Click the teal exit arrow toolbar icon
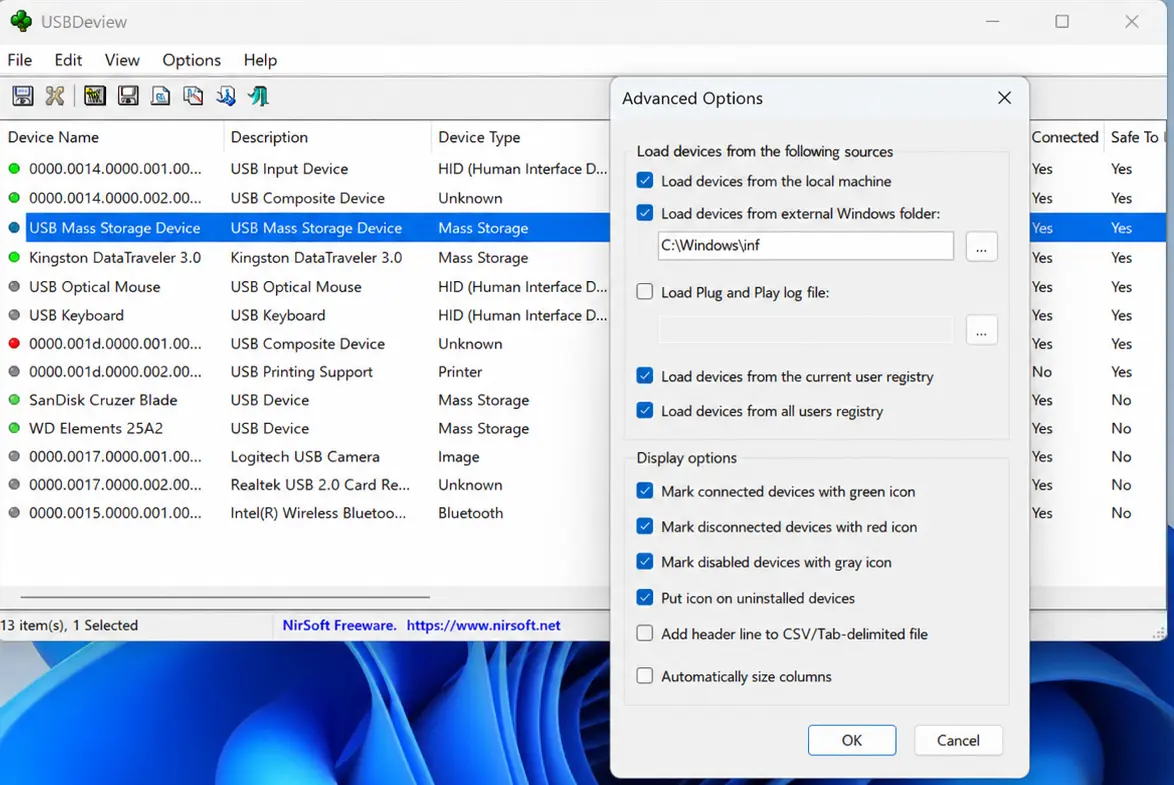 point(258,96)
